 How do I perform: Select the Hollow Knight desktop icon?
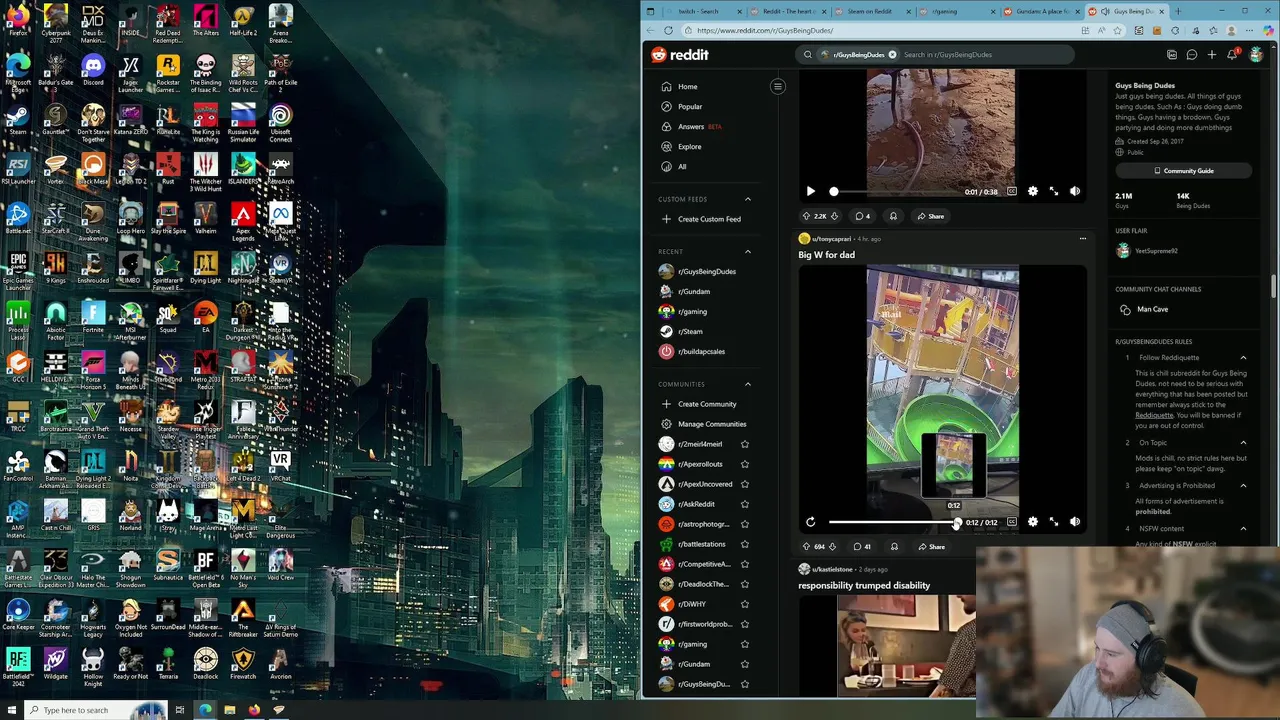point(93,665)
